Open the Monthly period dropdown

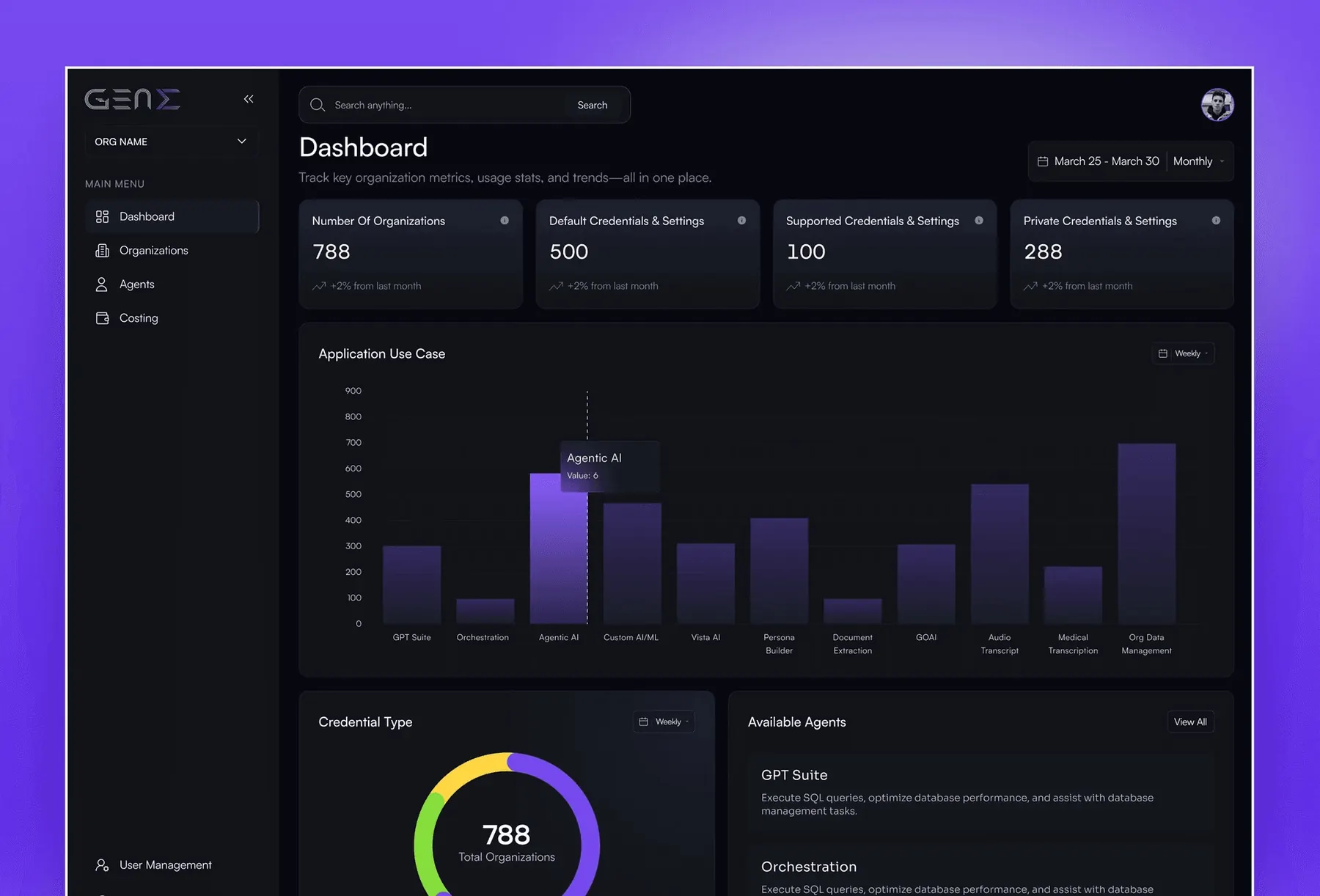click(1199, 161)
